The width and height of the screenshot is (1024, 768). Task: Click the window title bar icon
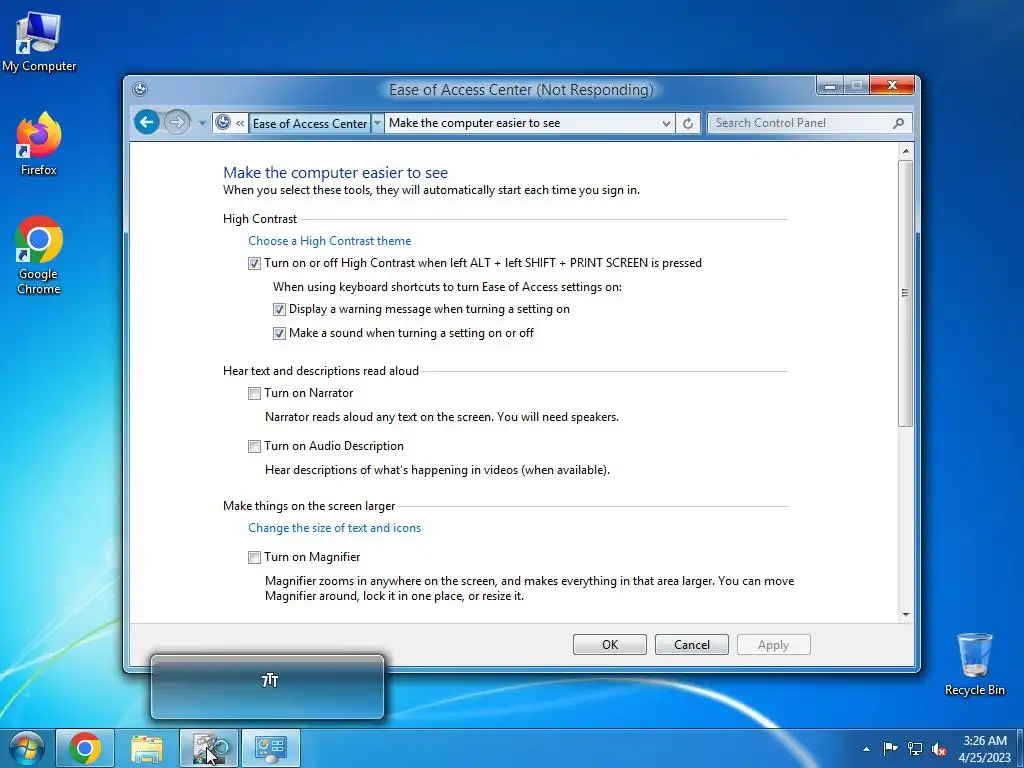click(140, 89)
